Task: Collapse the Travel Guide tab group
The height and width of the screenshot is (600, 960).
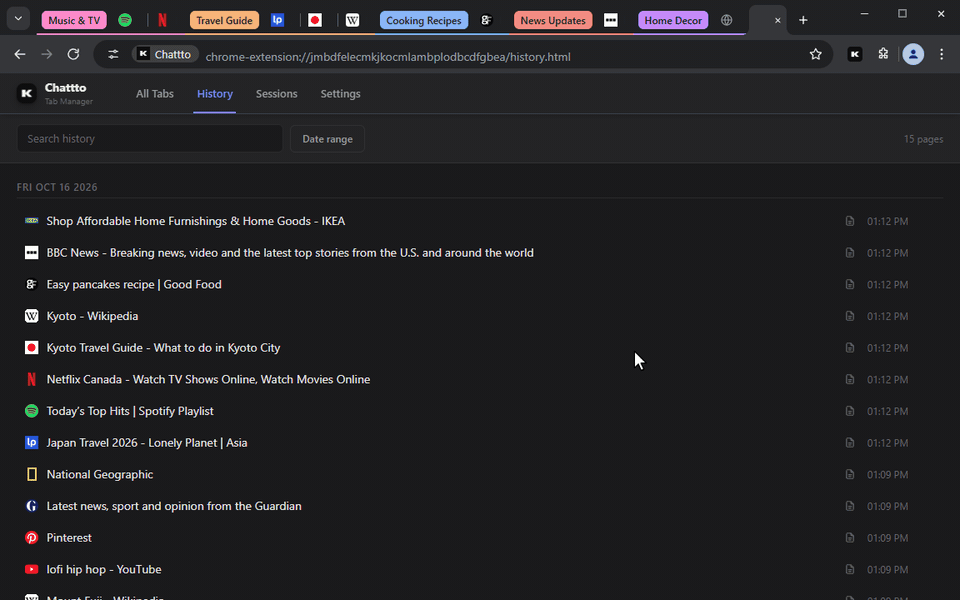Action: pos(224,20)
